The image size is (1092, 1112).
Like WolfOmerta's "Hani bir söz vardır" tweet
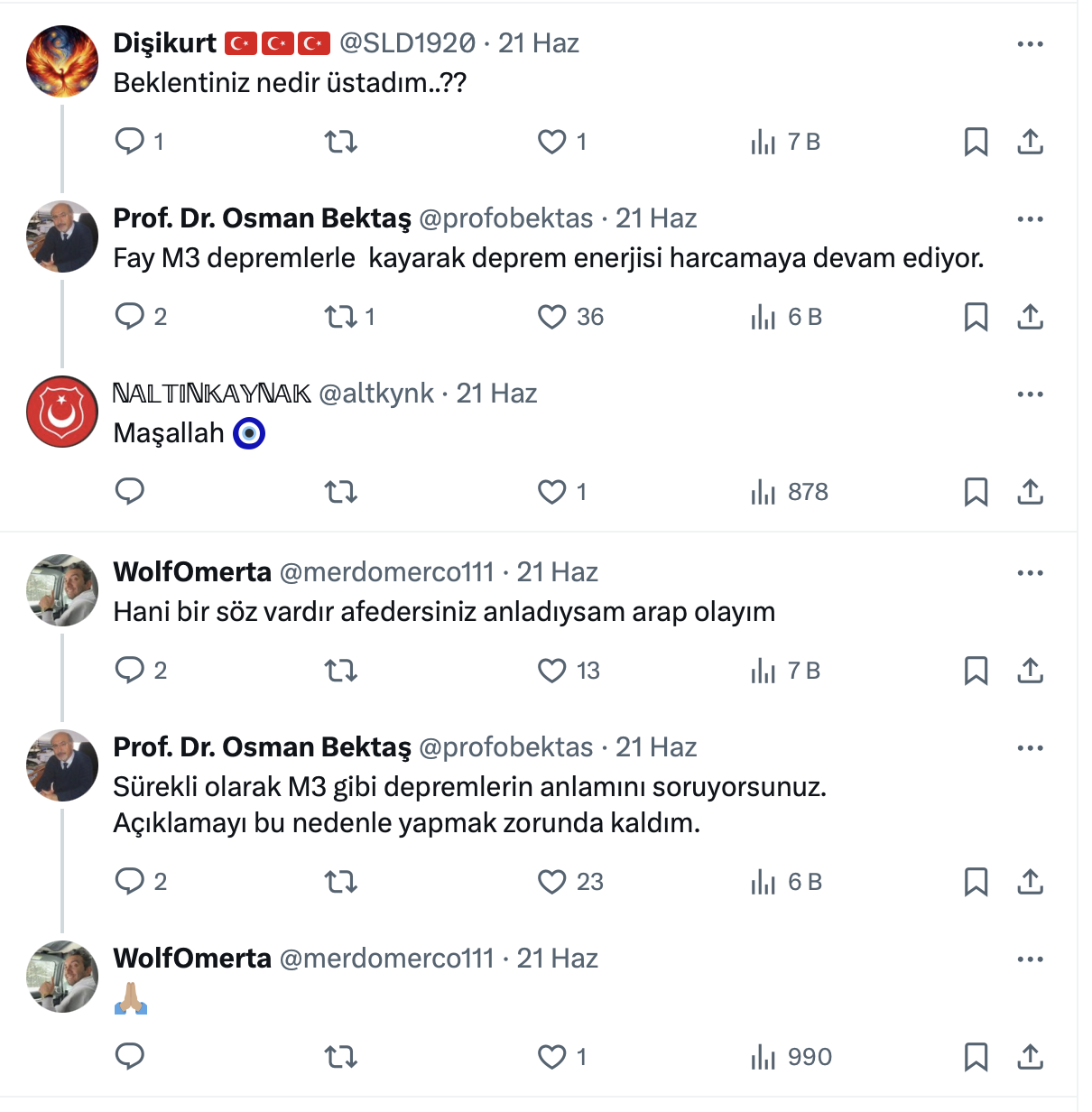[551, 671]
